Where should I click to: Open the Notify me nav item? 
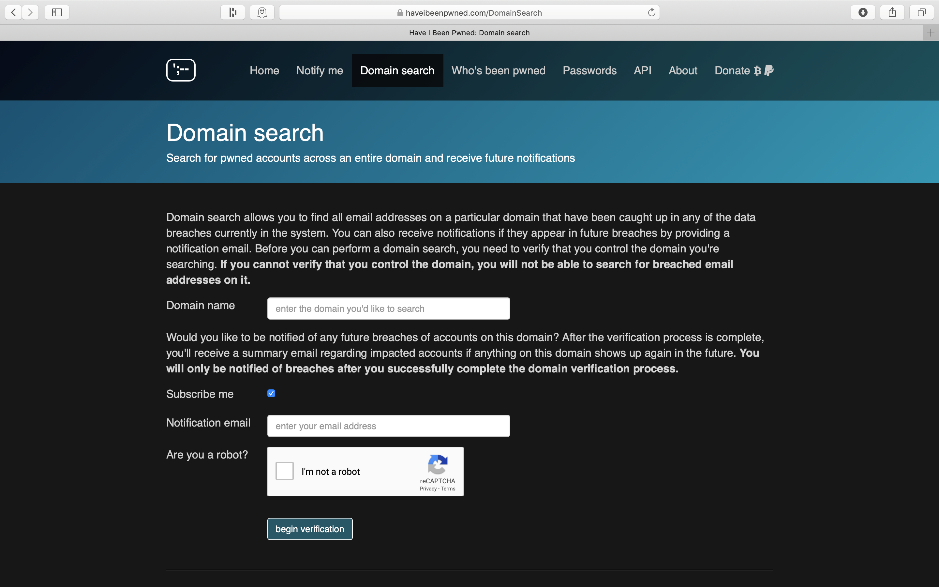click(x=319, y=71)
